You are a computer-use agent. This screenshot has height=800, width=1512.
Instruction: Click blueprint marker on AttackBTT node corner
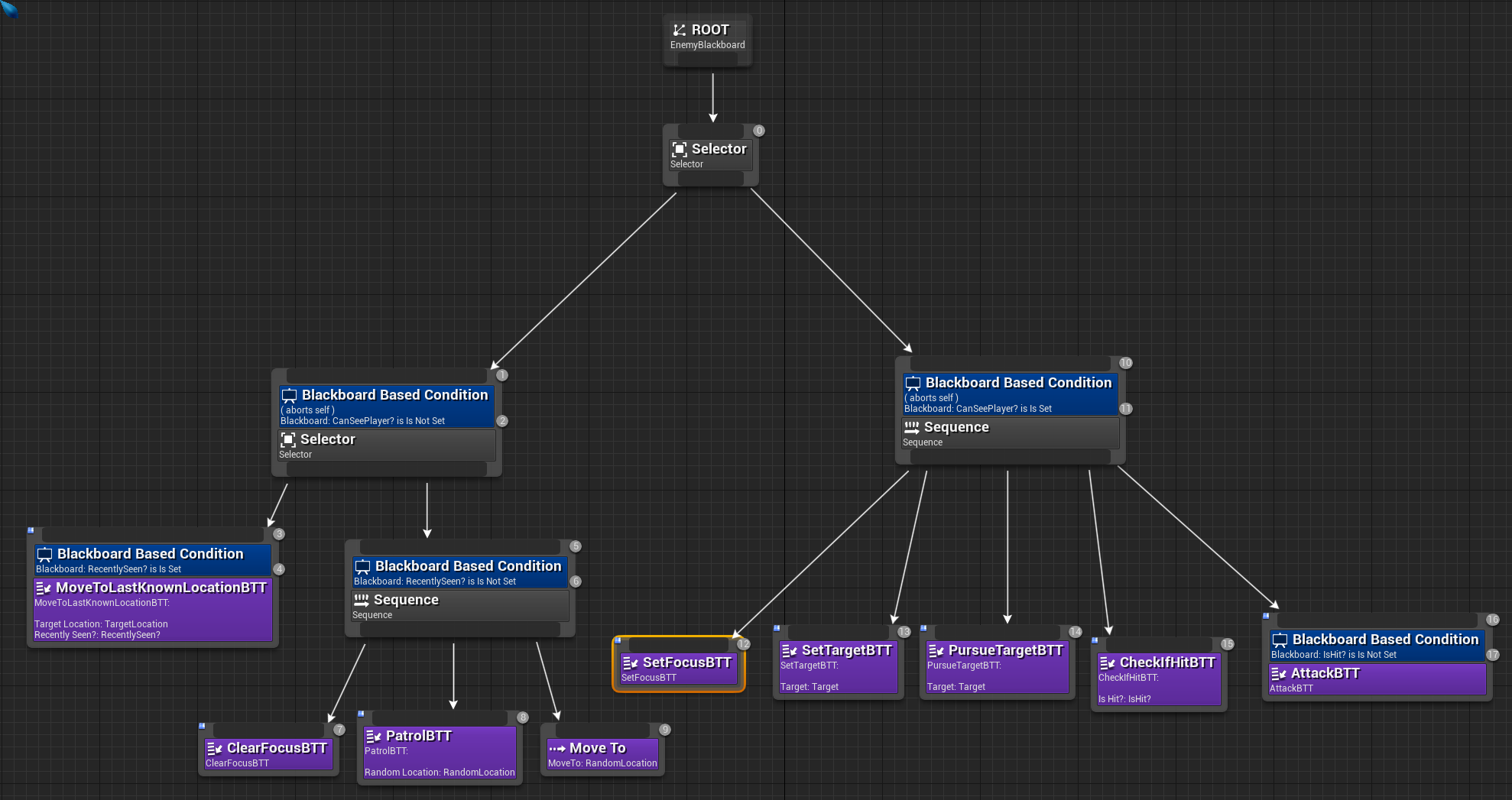click(1266, 615)
